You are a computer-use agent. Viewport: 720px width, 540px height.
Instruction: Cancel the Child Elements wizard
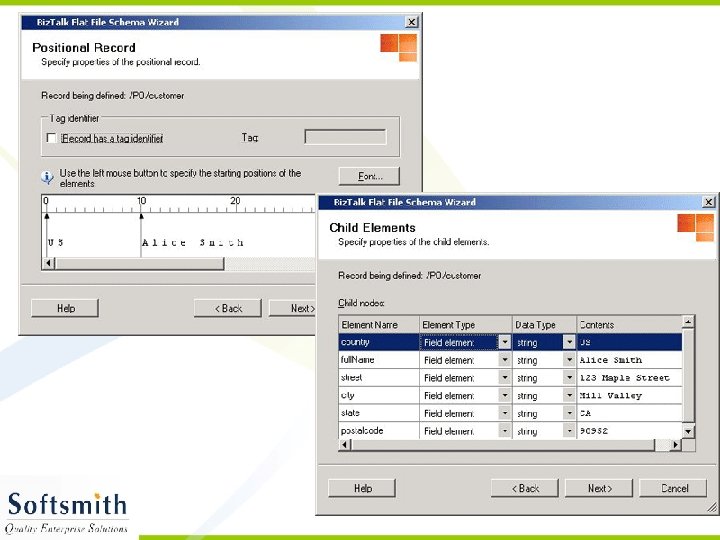tap(673, 488)
